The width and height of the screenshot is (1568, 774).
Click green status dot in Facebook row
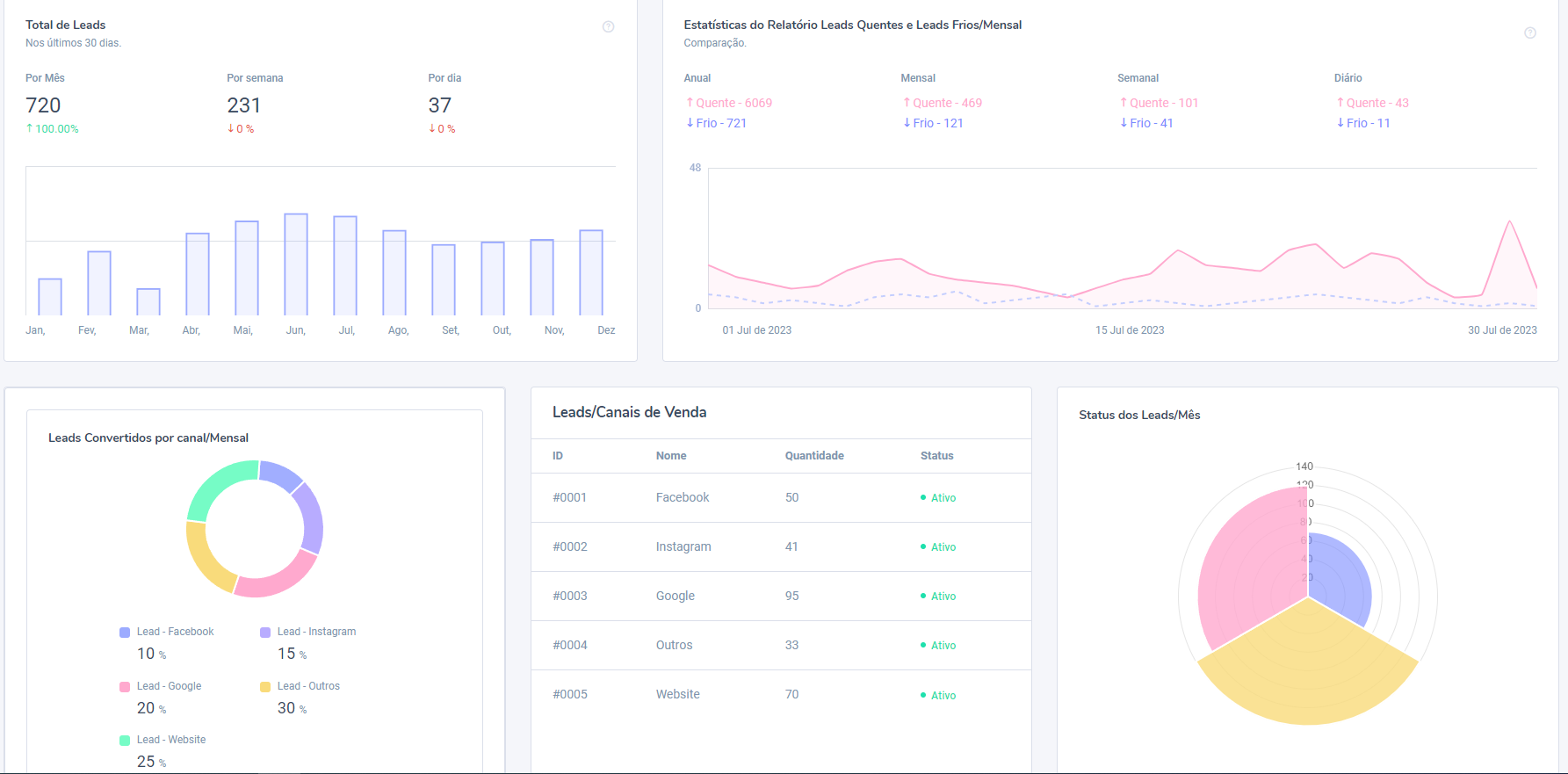(x=922, y=498)
